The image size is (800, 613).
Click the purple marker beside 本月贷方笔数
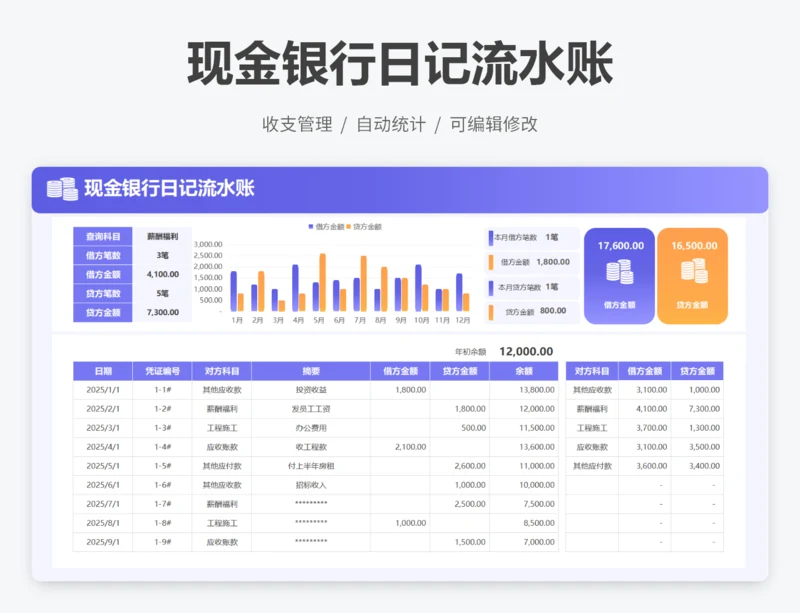(491, 285)
